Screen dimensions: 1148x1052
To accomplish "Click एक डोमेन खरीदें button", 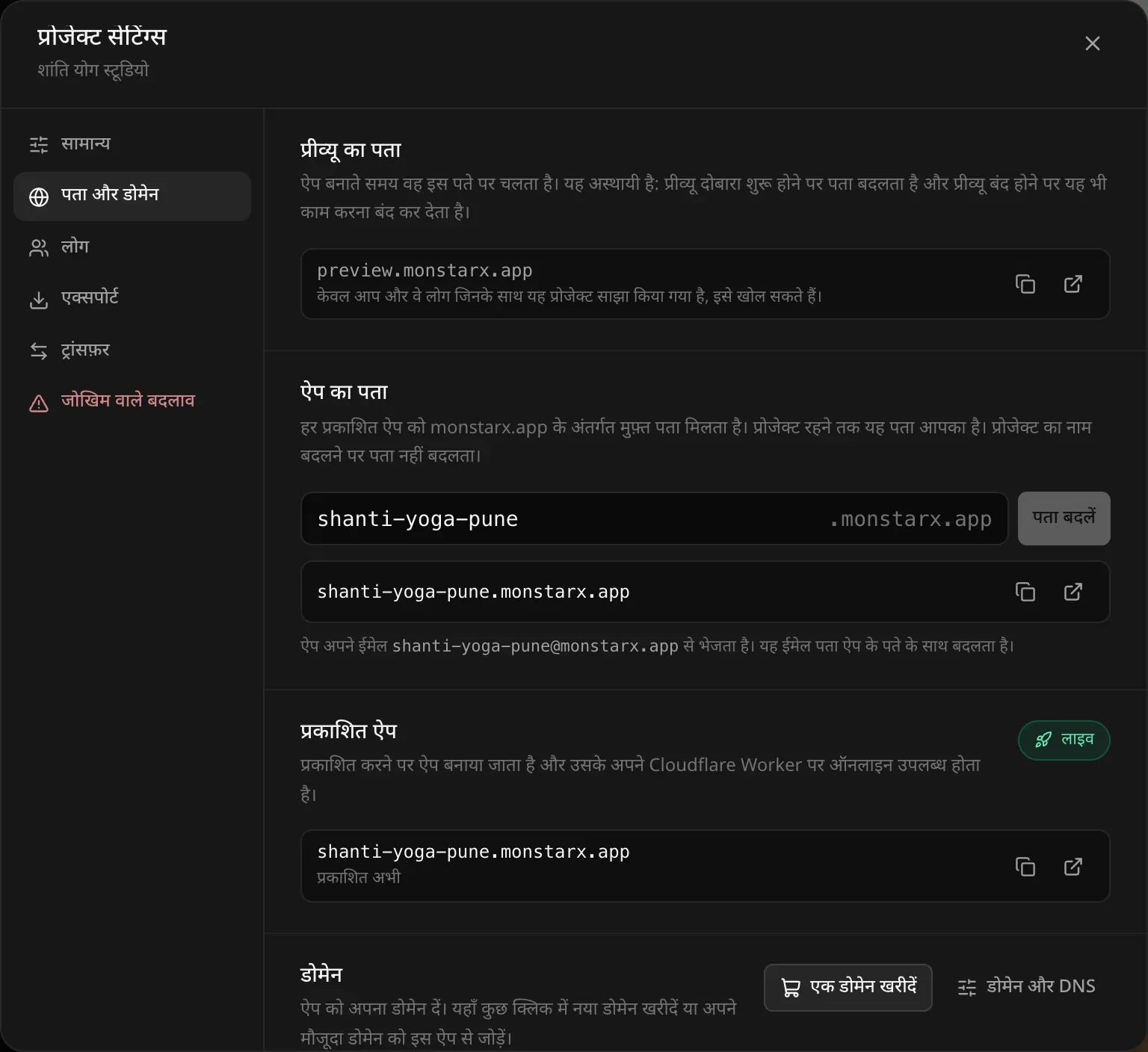I will coord(848,987).
